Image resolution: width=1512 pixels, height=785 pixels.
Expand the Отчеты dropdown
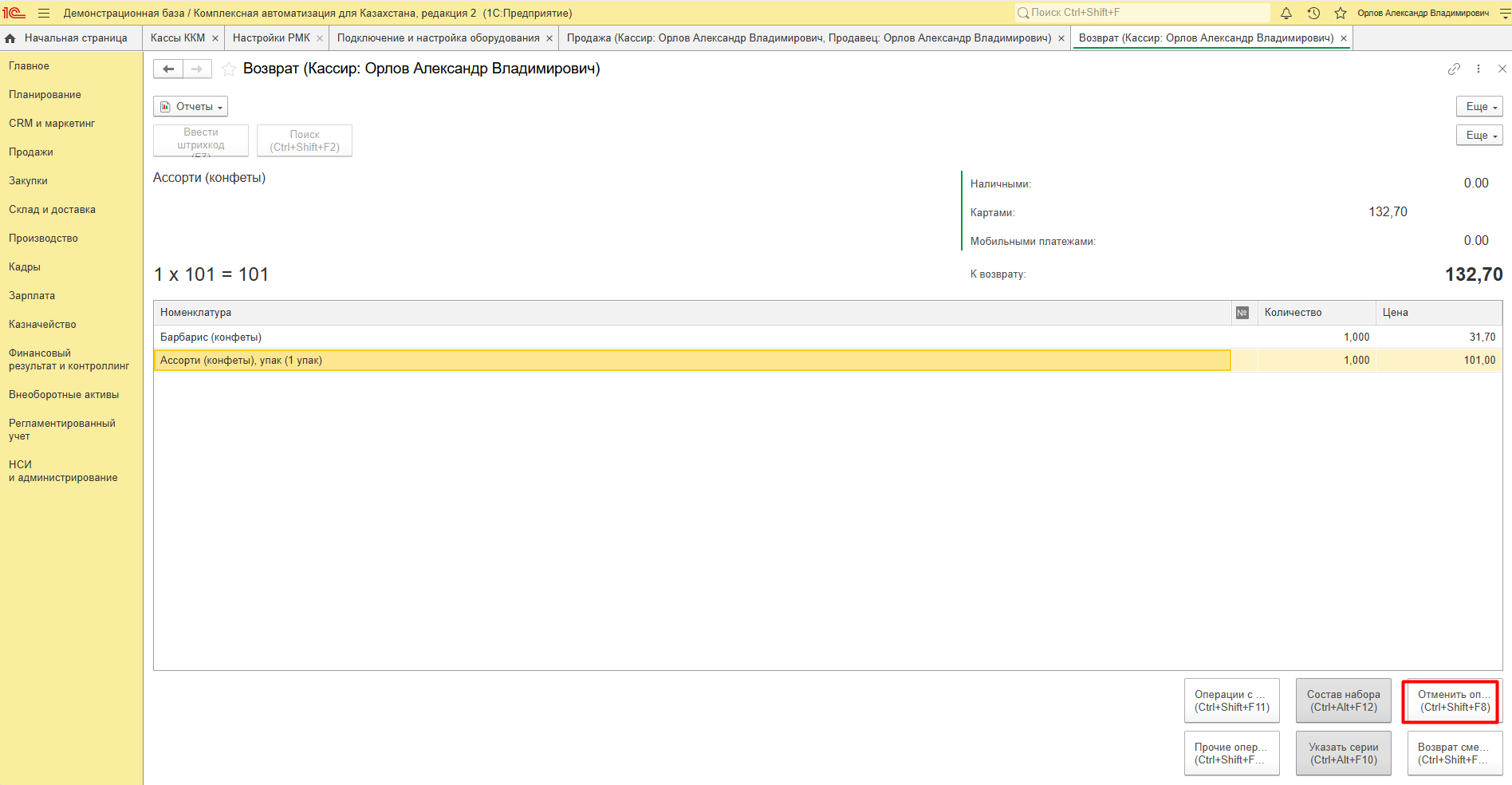(x=191, y=107)
